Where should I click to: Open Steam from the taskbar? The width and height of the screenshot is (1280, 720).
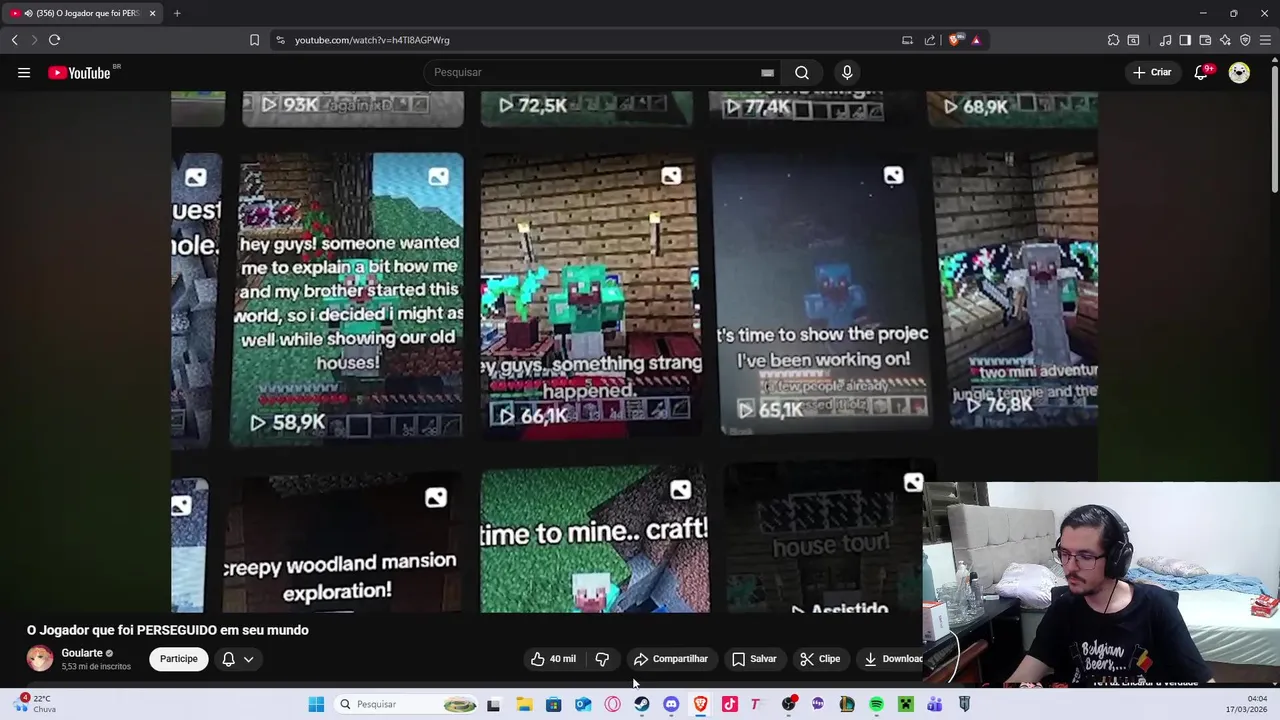tap(642, 704)
